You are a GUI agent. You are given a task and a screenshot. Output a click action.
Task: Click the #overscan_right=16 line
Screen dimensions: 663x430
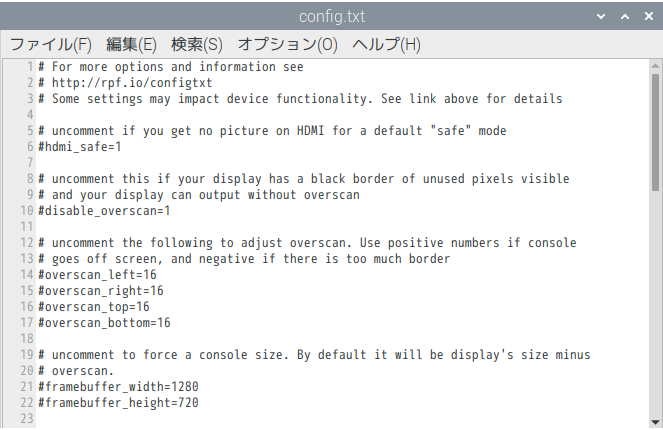point(100,291)
